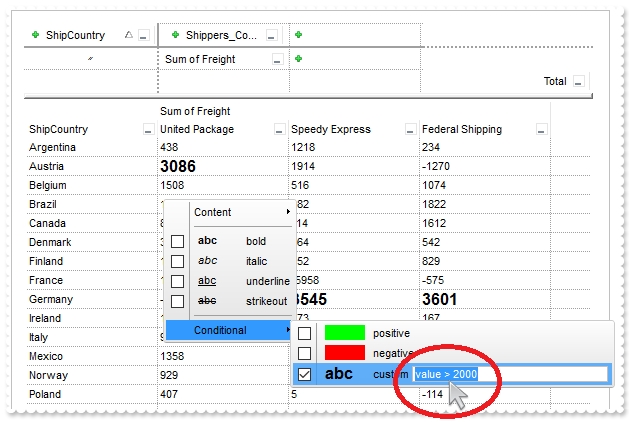The height and width of the screenshot is (422, 629).
Task: Enable the bold checkbox
Action: (x=177, y=242)
